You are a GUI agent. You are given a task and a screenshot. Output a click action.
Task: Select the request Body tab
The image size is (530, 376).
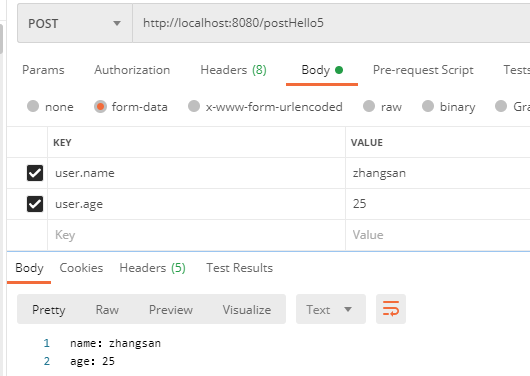[x=322, y=70]
